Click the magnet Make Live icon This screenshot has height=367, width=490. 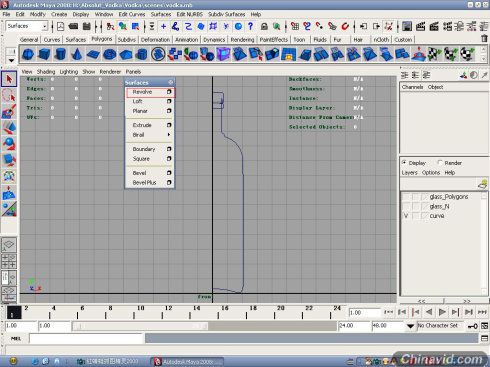pos(345,26)
